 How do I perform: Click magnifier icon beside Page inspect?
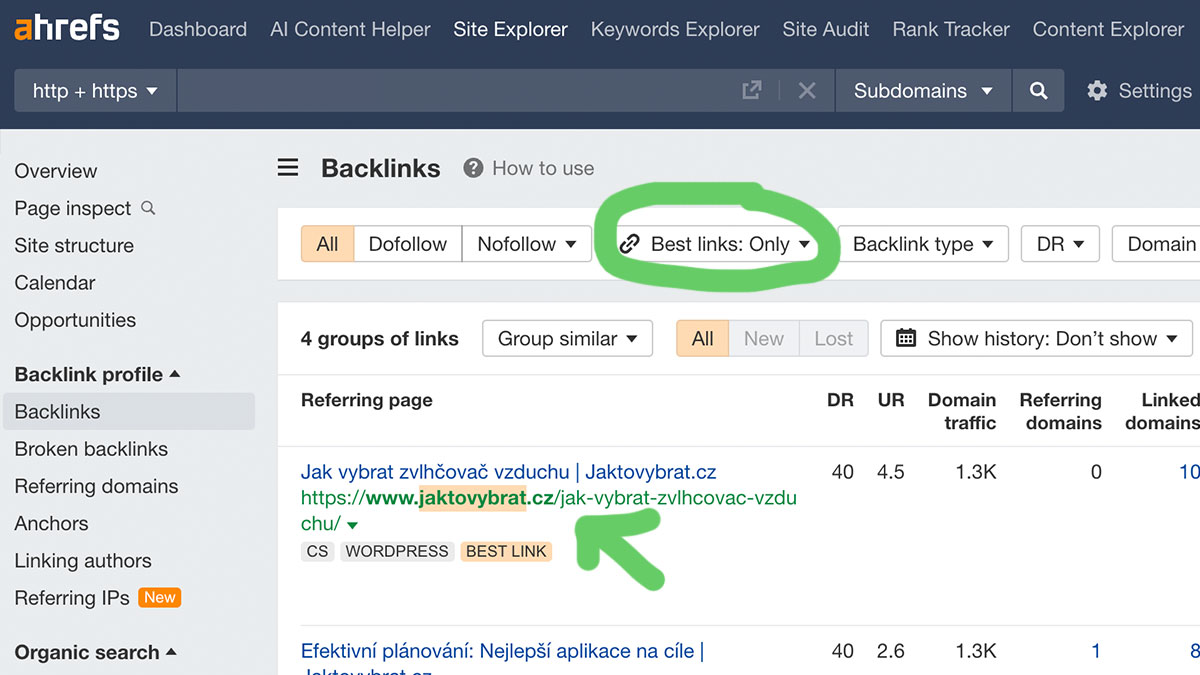pyautogui.click(x=148, y=208)
